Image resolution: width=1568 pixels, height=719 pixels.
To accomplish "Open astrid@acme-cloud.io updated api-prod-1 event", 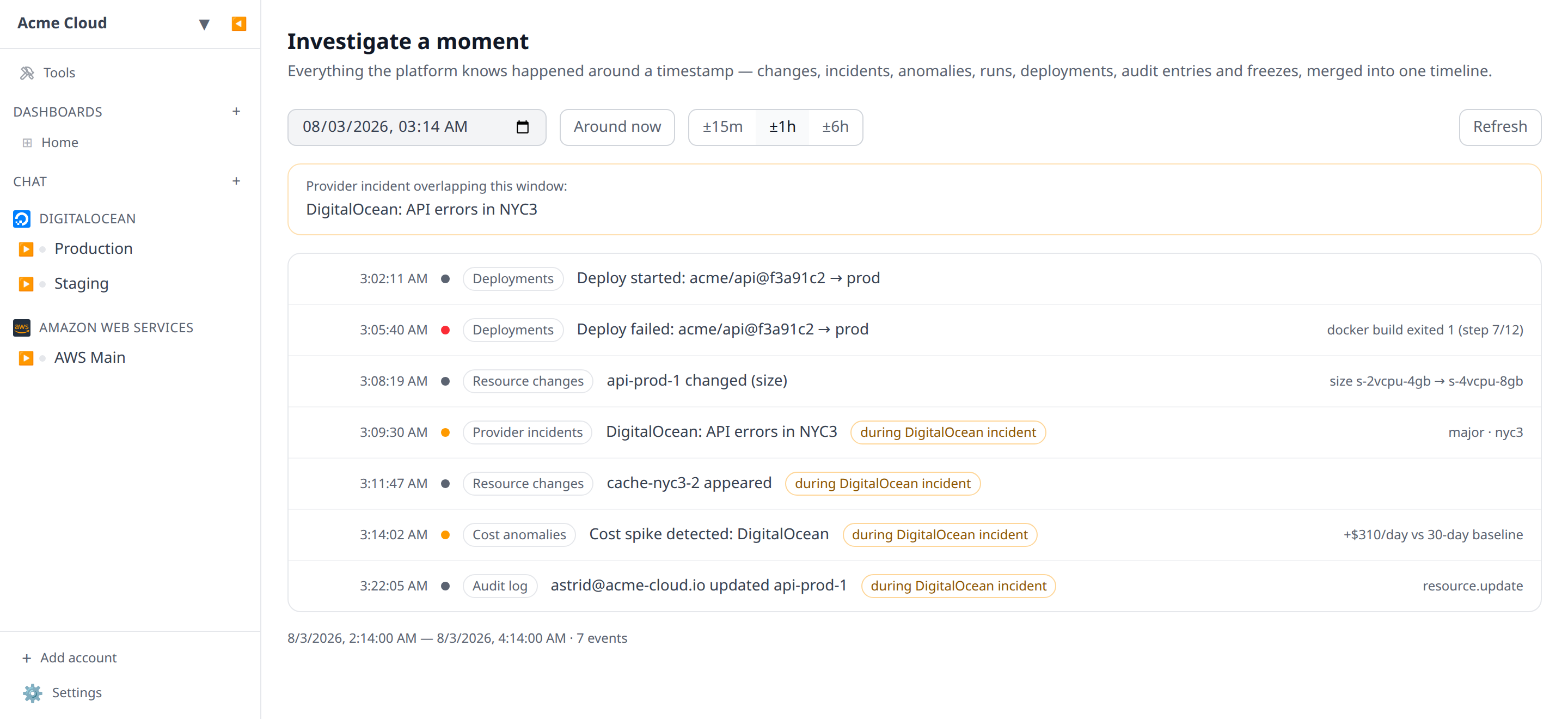I will (x=699, y=585).
